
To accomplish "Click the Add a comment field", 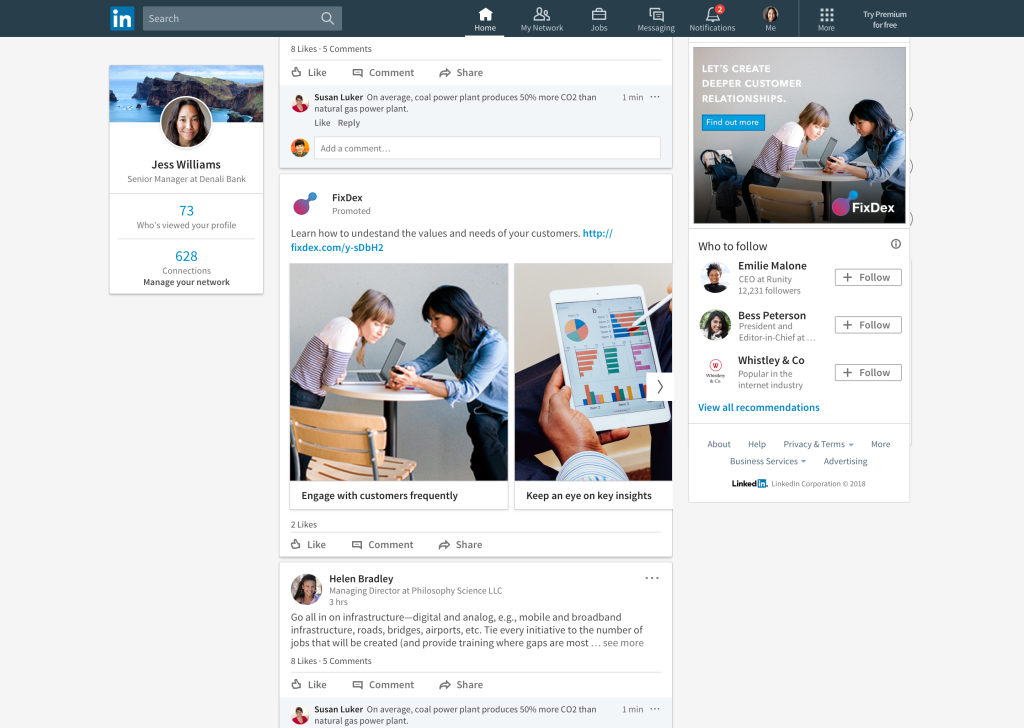I will click(487, 148).
